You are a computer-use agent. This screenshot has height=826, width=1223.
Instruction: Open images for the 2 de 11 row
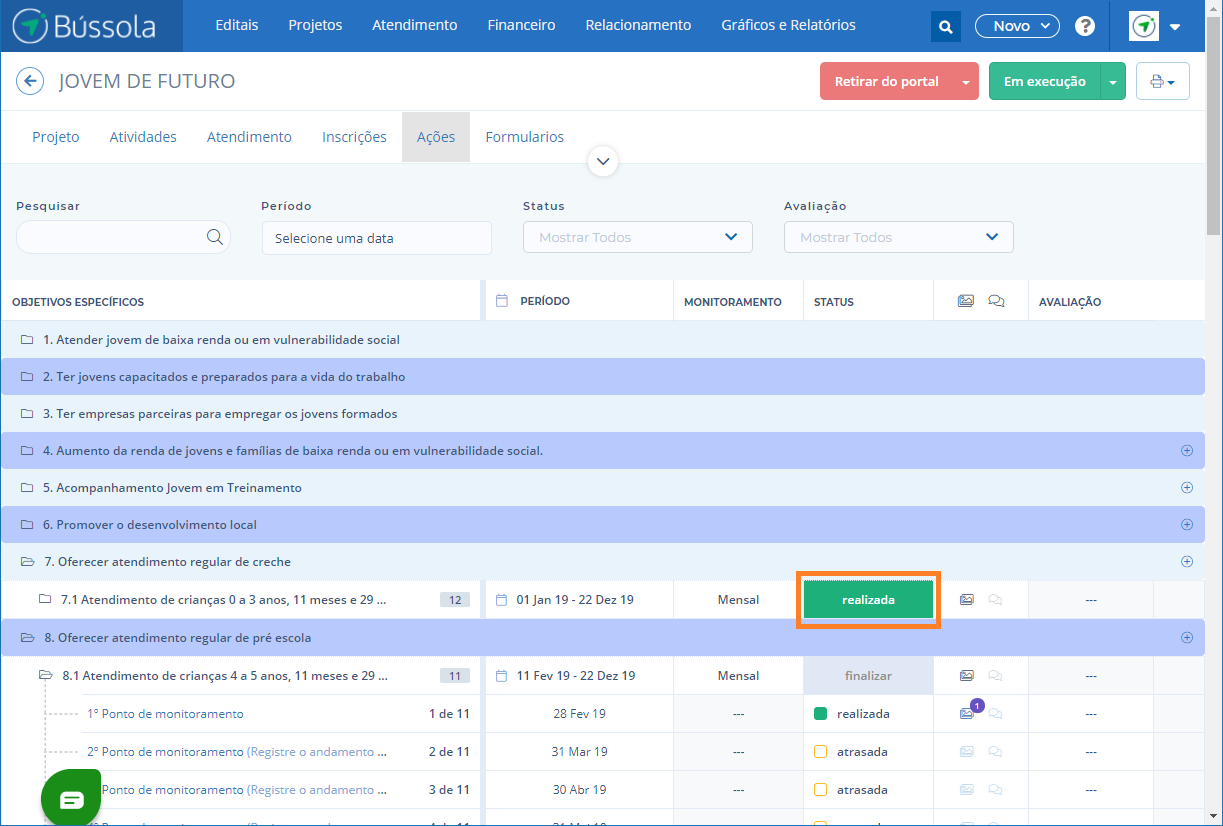tap(966, 752)
